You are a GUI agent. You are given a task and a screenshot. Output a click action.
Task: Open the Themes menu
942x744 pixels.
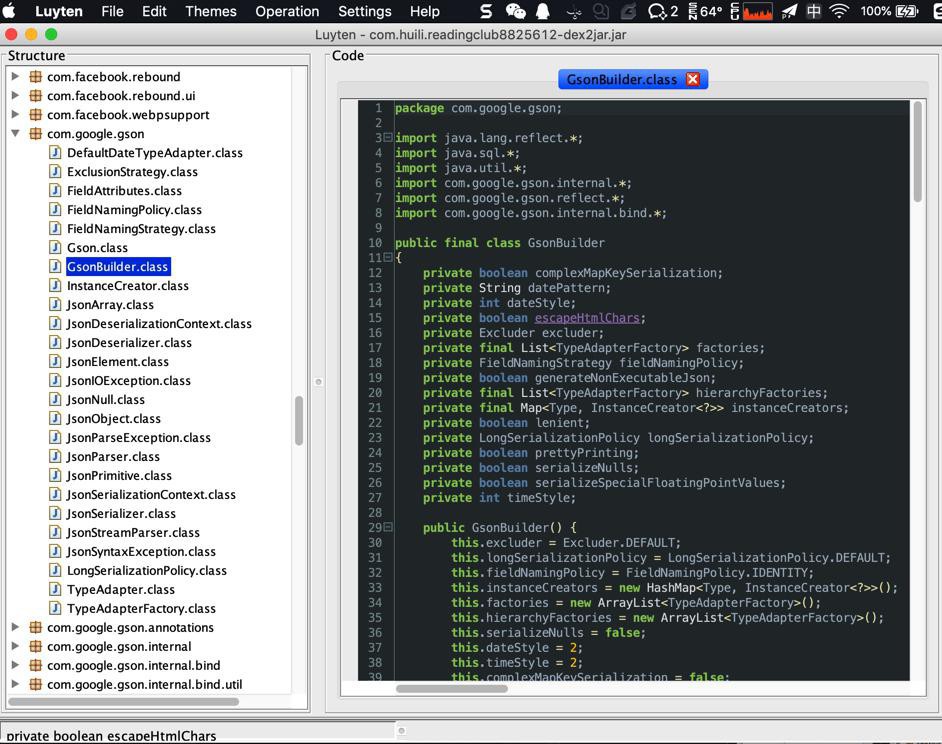click(211, 12)
